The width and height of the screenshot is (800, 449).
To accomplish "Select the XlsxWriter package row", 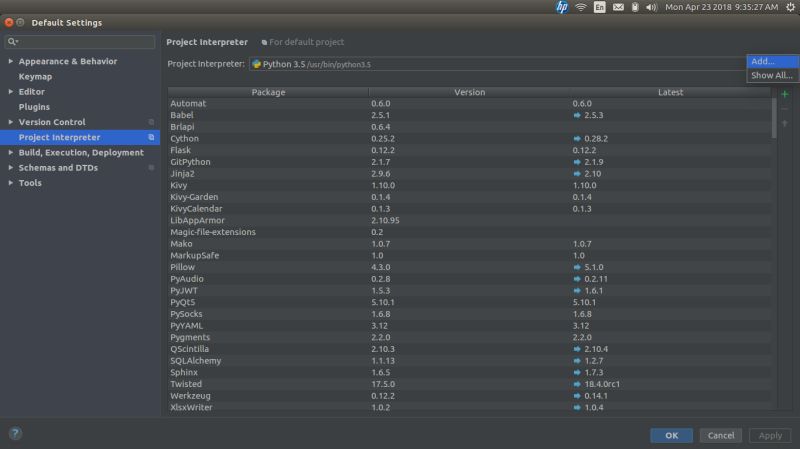I will point(469,408).
